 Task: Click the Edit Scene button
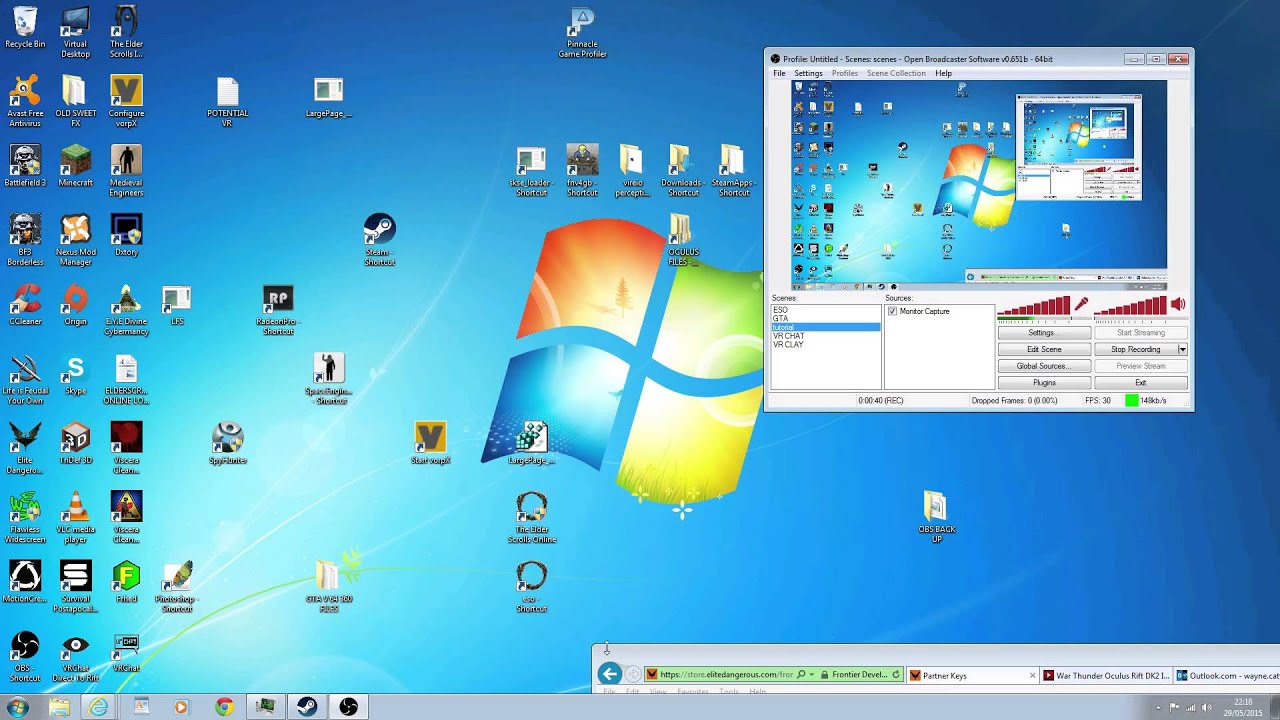pyautogui.click(x=1044, y=350)
